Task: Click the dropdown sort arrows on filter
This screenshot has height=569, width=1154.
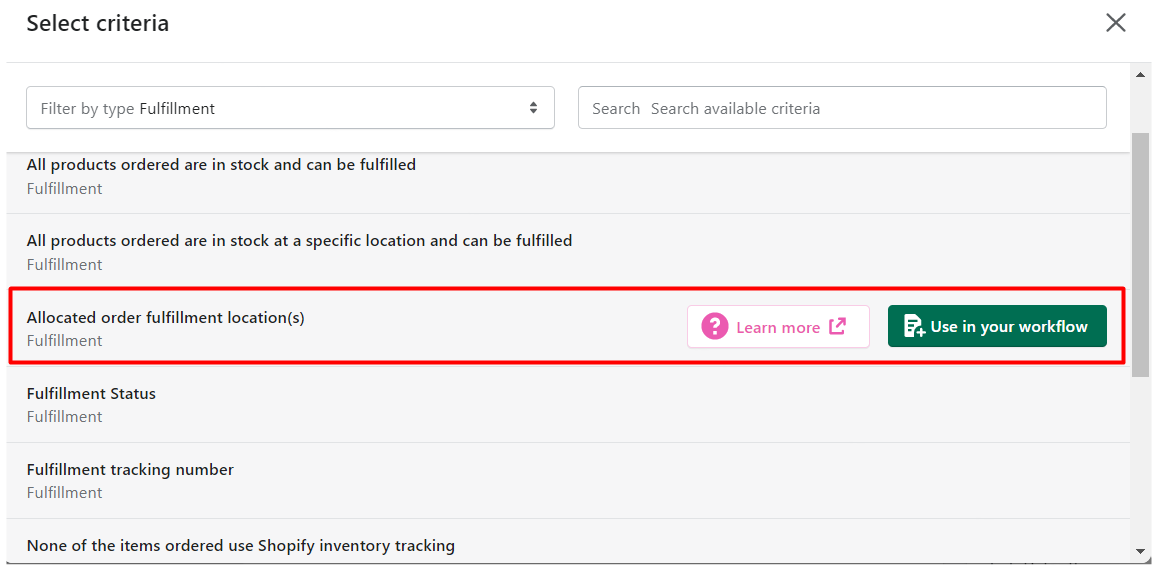Action: (x=534, y=108)
